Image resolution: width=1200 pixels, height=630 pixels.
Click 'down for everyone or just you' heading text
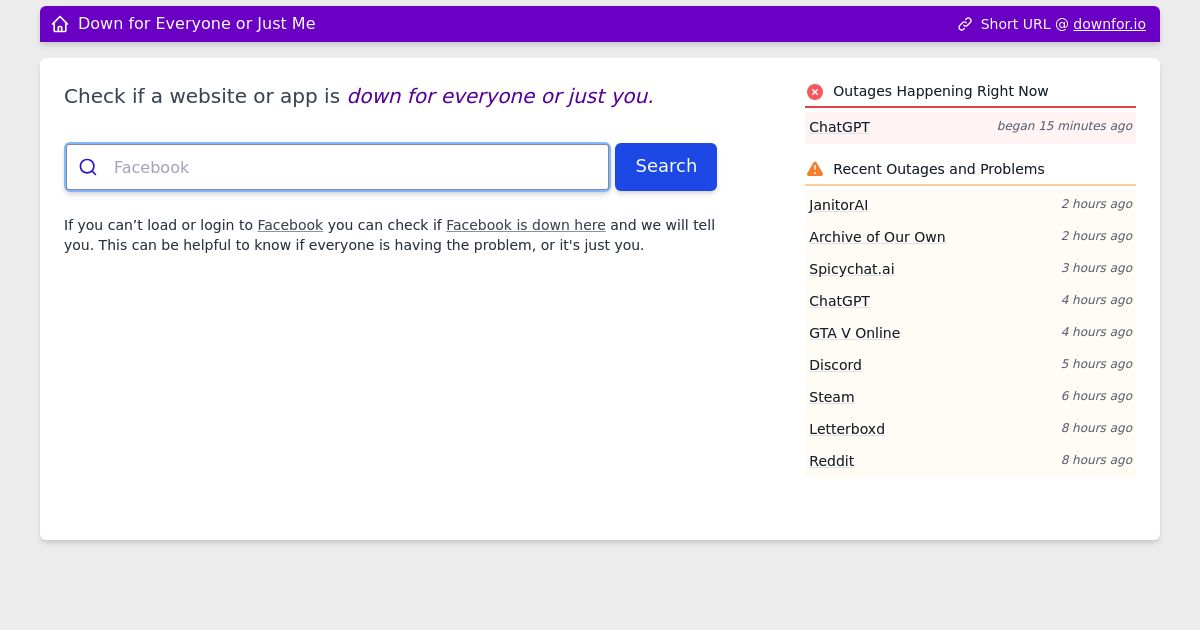[500, 96]
